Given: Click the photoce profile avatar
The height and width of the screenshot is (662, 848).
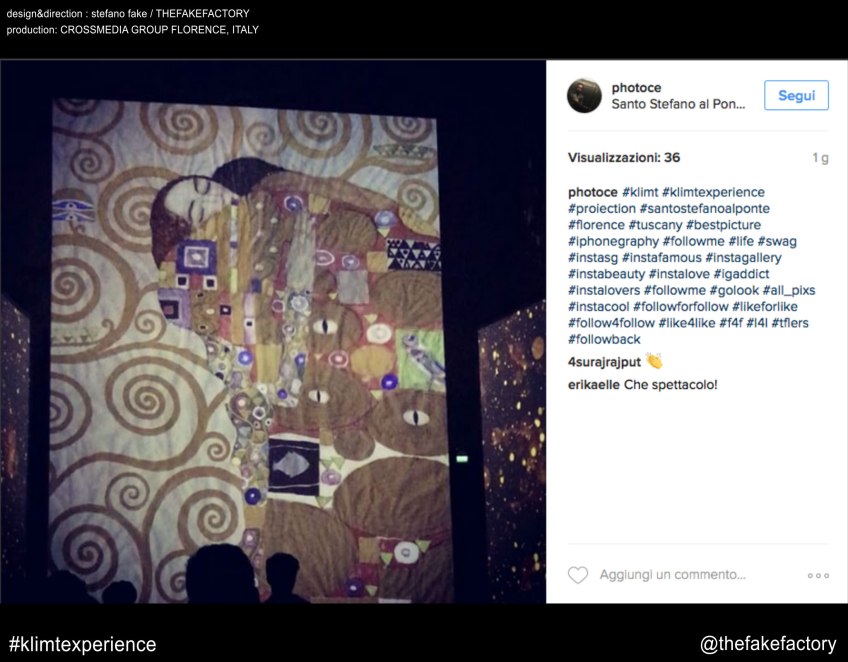Looking at the screenshot, I should 584,96.
